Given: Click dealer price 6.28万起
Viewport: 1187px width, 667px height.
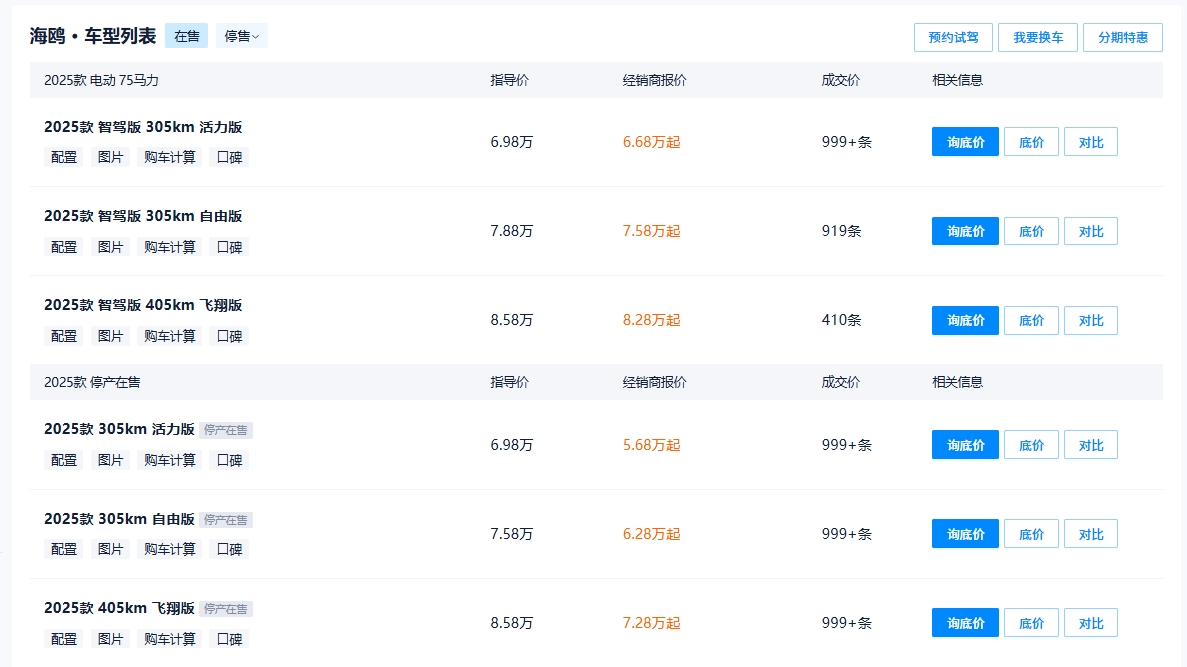Looking at the screenshot, I should click(651, 534).
